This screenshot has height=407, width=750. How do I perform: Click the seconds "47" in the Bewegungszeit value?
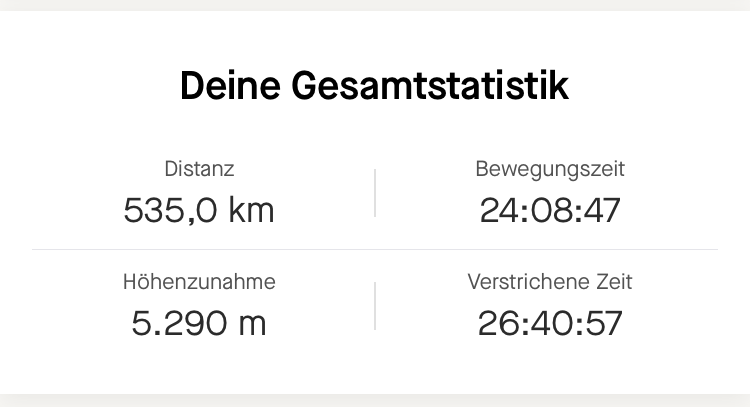pyautogui.click(x=602, y=211)
